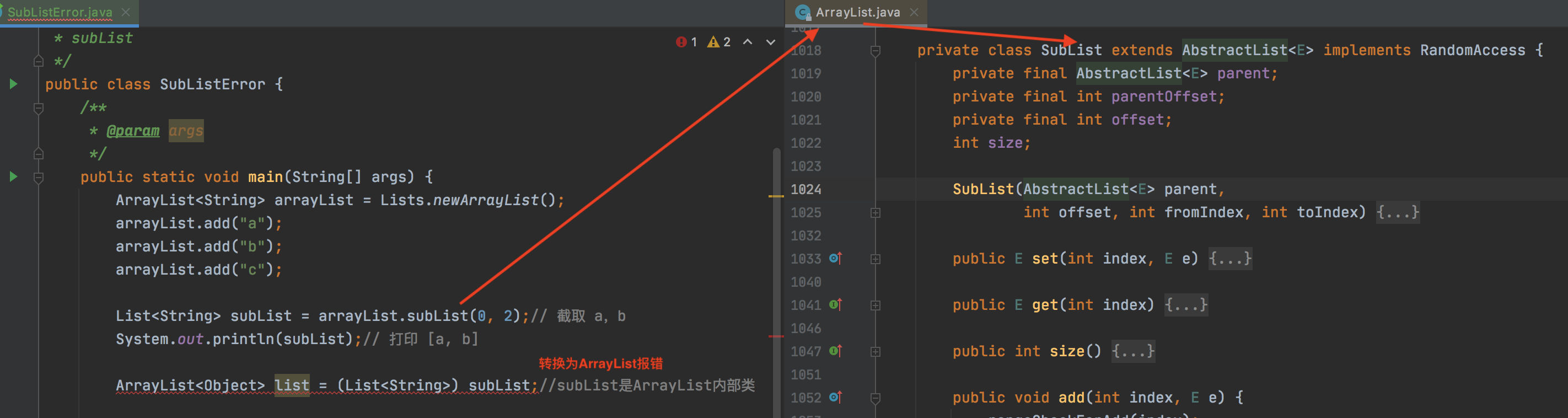
Task: Go to next highlighted error arrow
Action: (771, 42)
